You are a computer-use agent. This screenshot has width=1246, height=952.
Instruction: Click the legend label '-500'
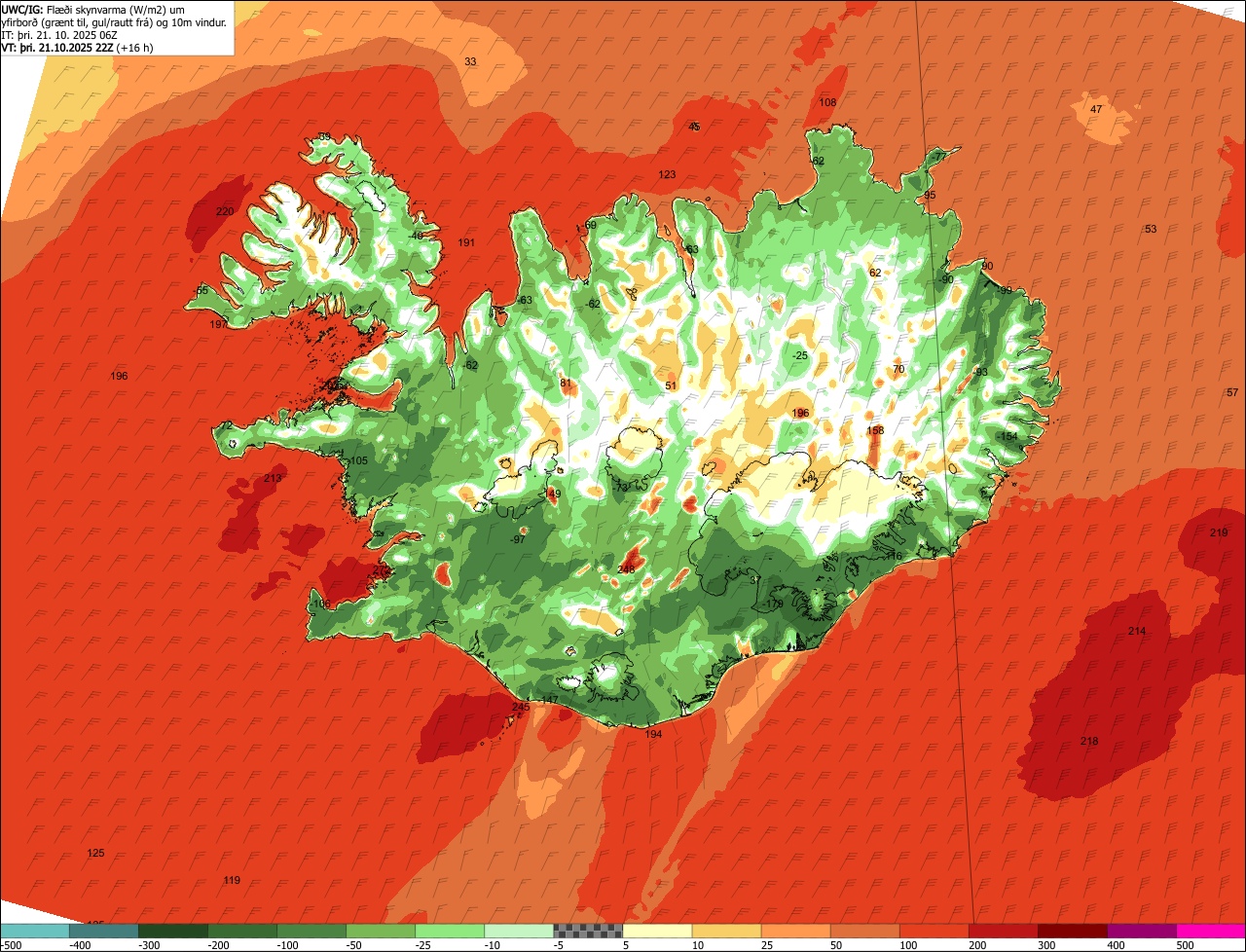[12, 945]
